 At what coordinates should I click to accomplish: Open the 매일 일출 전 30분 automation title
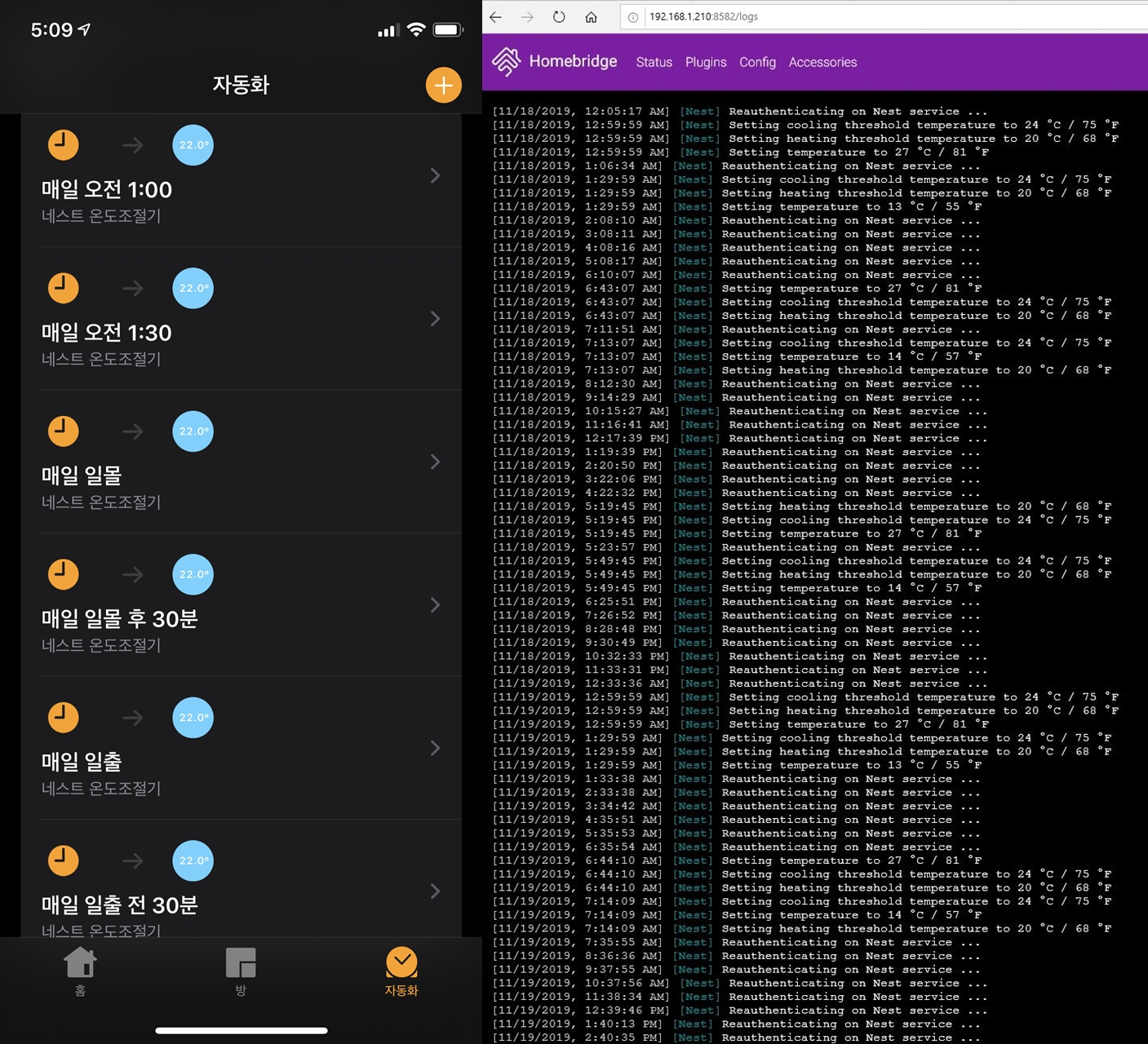click(120, 905)
